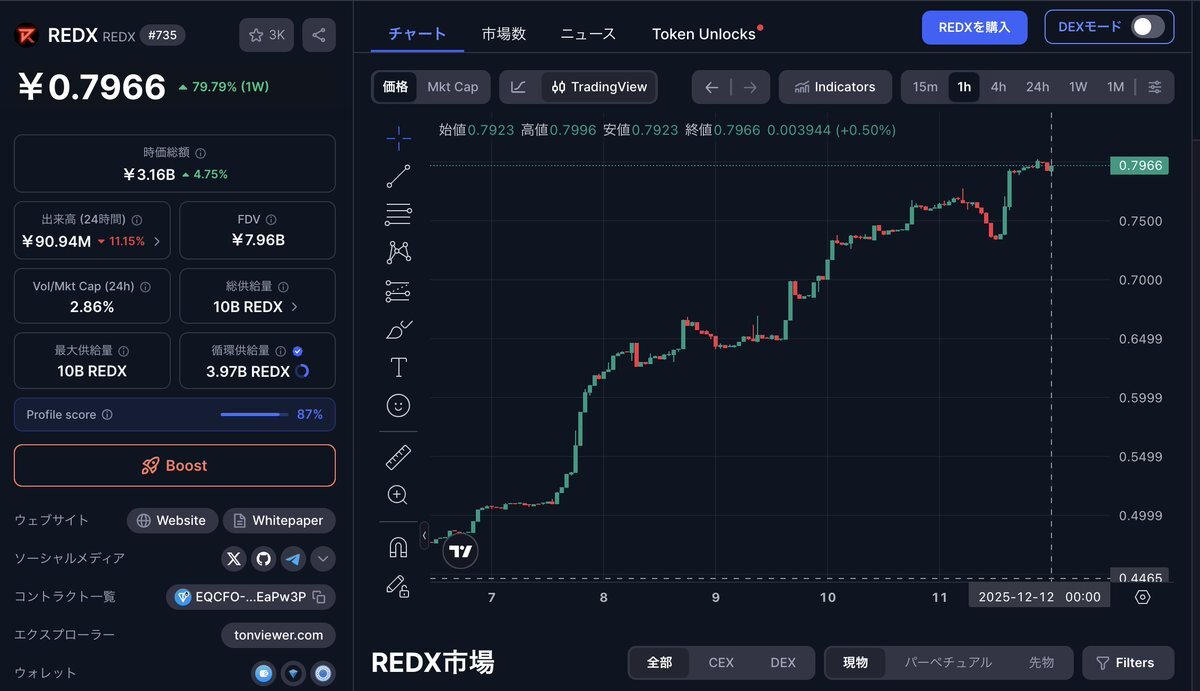Select the brush drawing tool
This screenshot has width=1200, height=691.
pos(398,329)
